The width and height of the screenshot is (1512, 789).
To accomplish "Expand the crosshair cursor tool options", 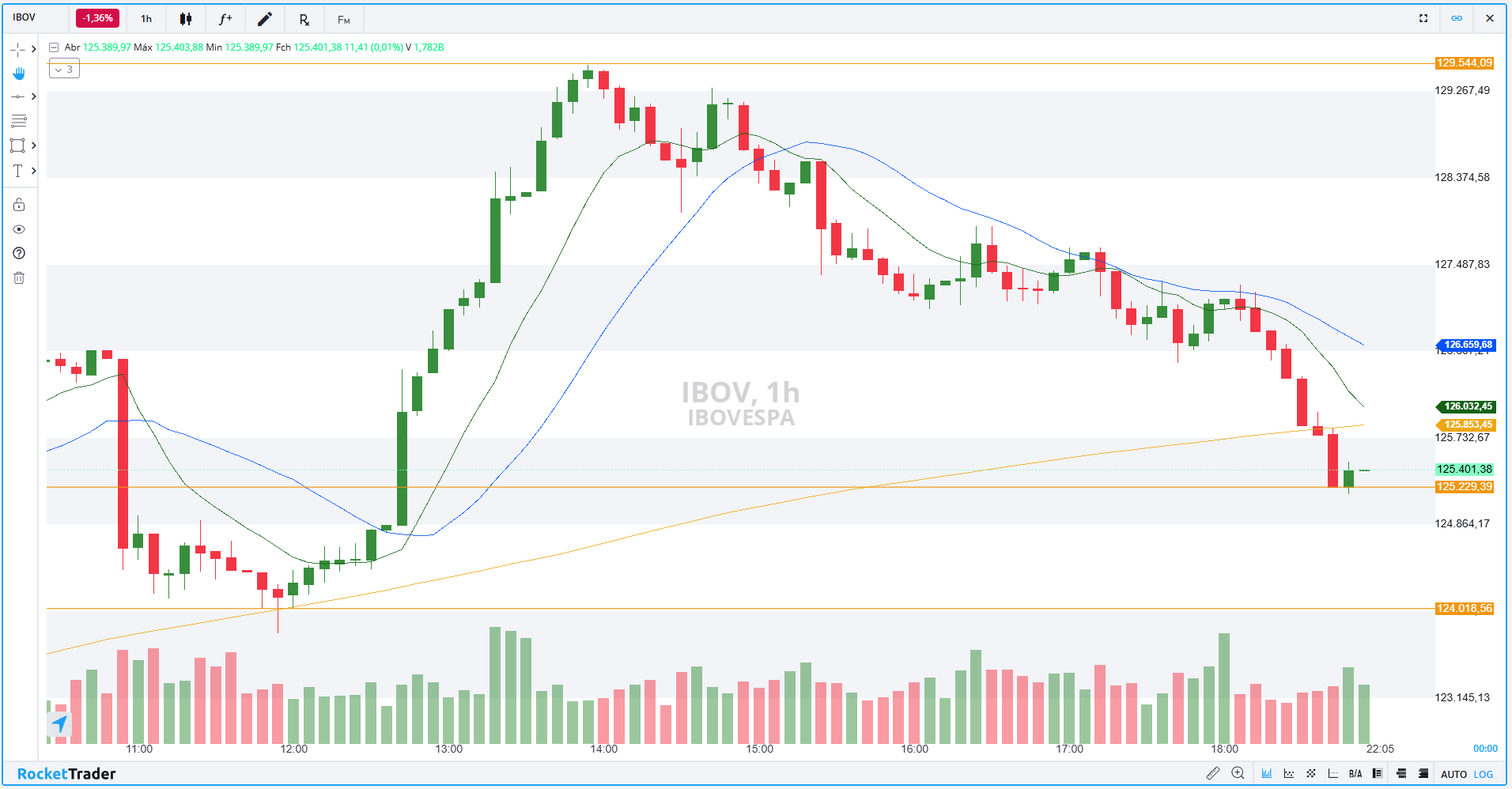I will tap(33, 49).
